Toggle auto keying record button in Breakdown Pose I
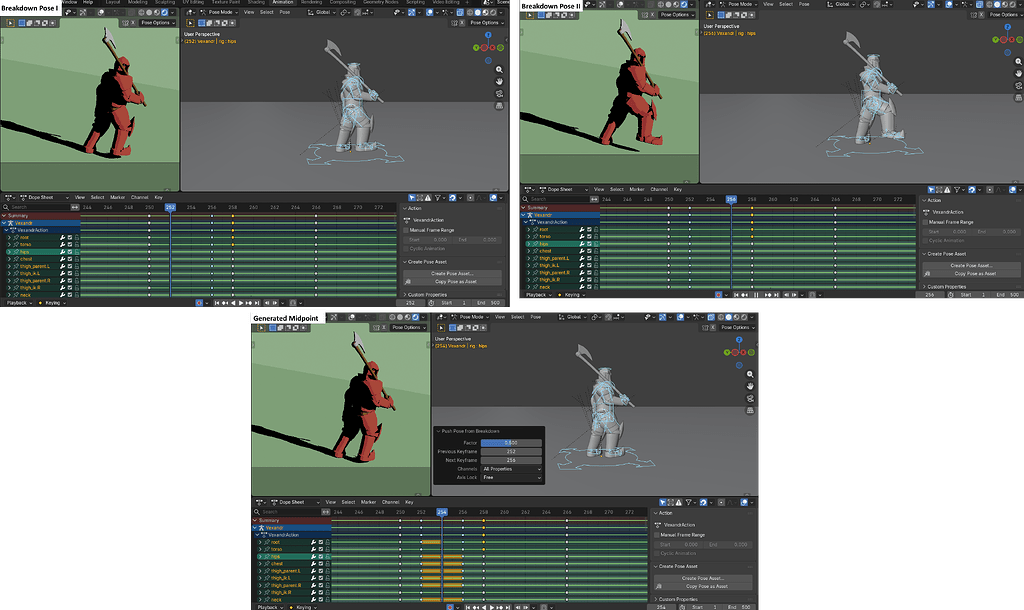This screenshot has width=1024, height=610. (199, 303)
